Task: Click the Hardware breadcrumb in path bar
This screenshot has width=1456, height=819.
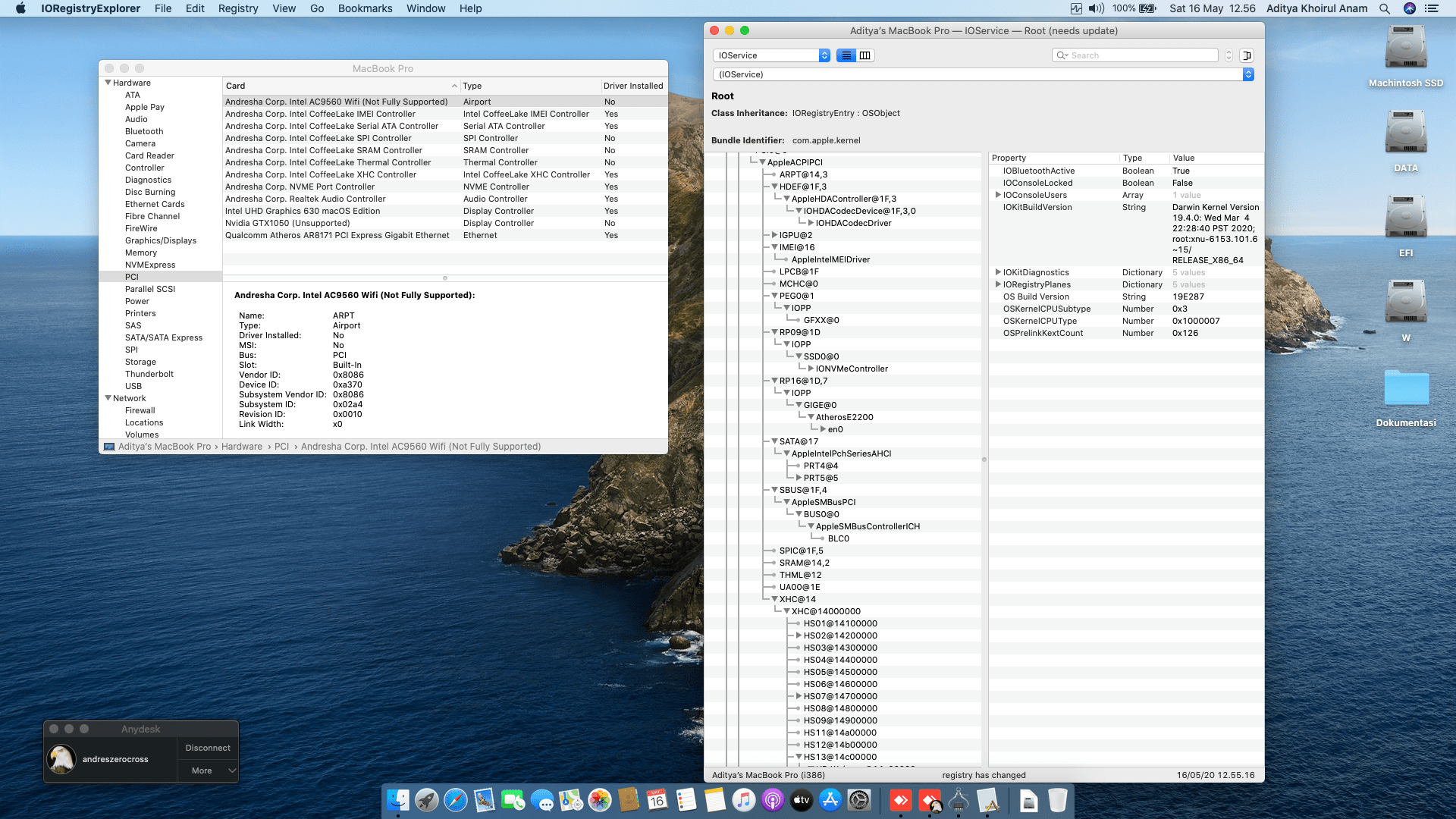Action: coord(242,447)
